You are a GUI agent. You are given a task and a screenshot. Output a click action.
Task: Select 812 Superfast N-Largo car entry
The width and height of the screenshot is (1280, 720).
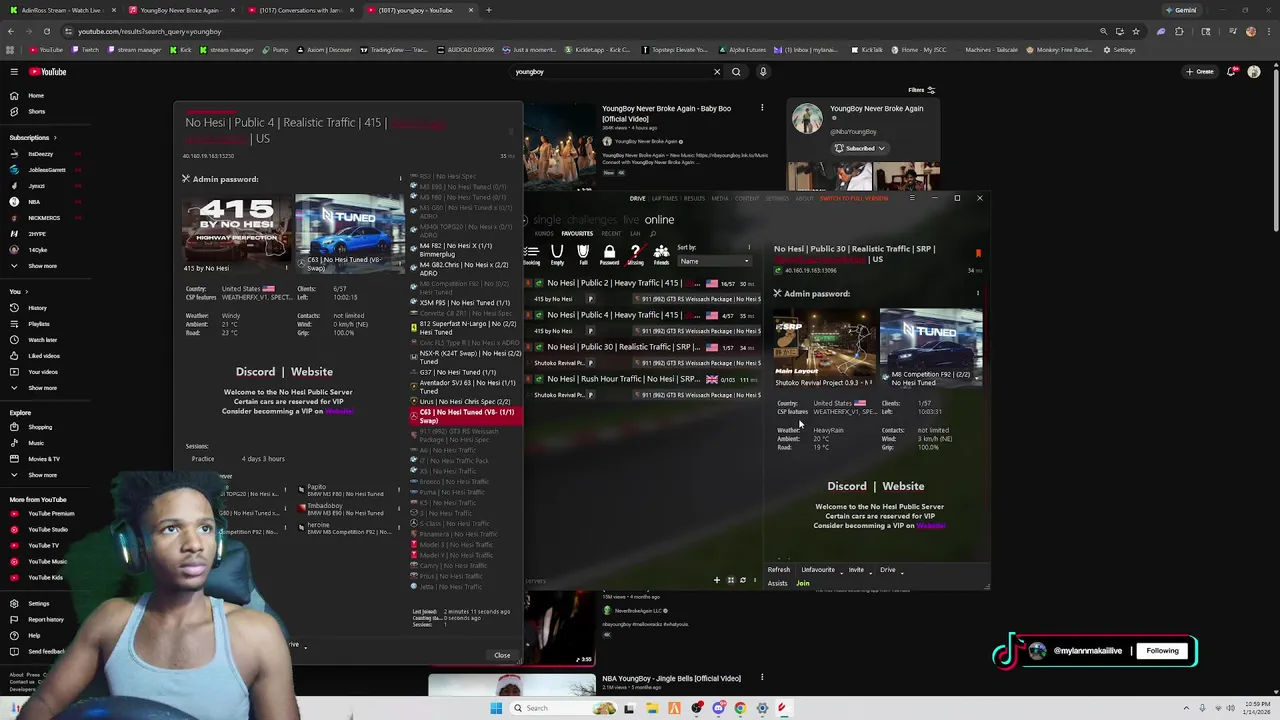[x=467, y=328]
